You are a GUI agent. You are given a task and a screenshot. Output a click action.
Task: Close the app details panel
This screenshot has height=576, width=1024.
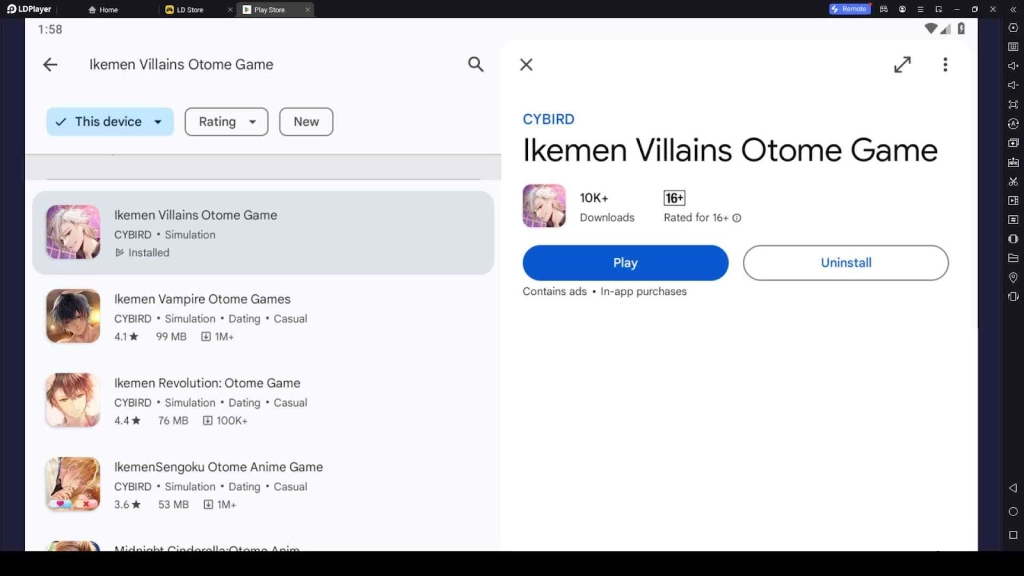(526, 65)
